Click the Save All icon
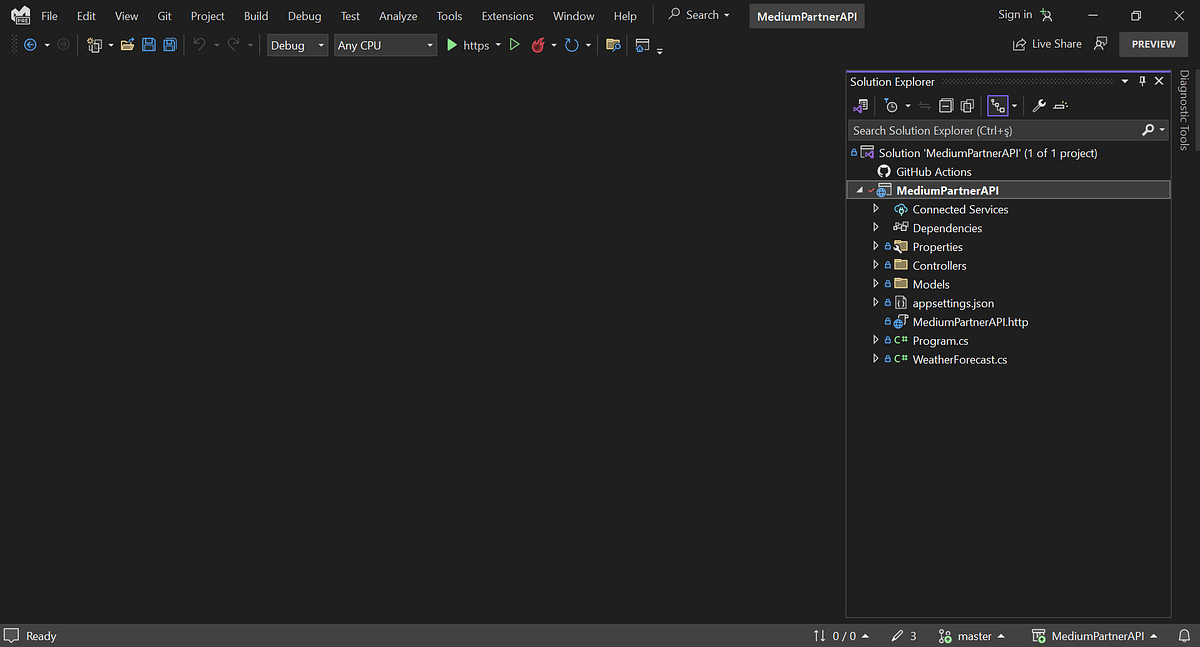Image resolution: width=1200 pixels, height=647 pixels. [x=170, y=44]
